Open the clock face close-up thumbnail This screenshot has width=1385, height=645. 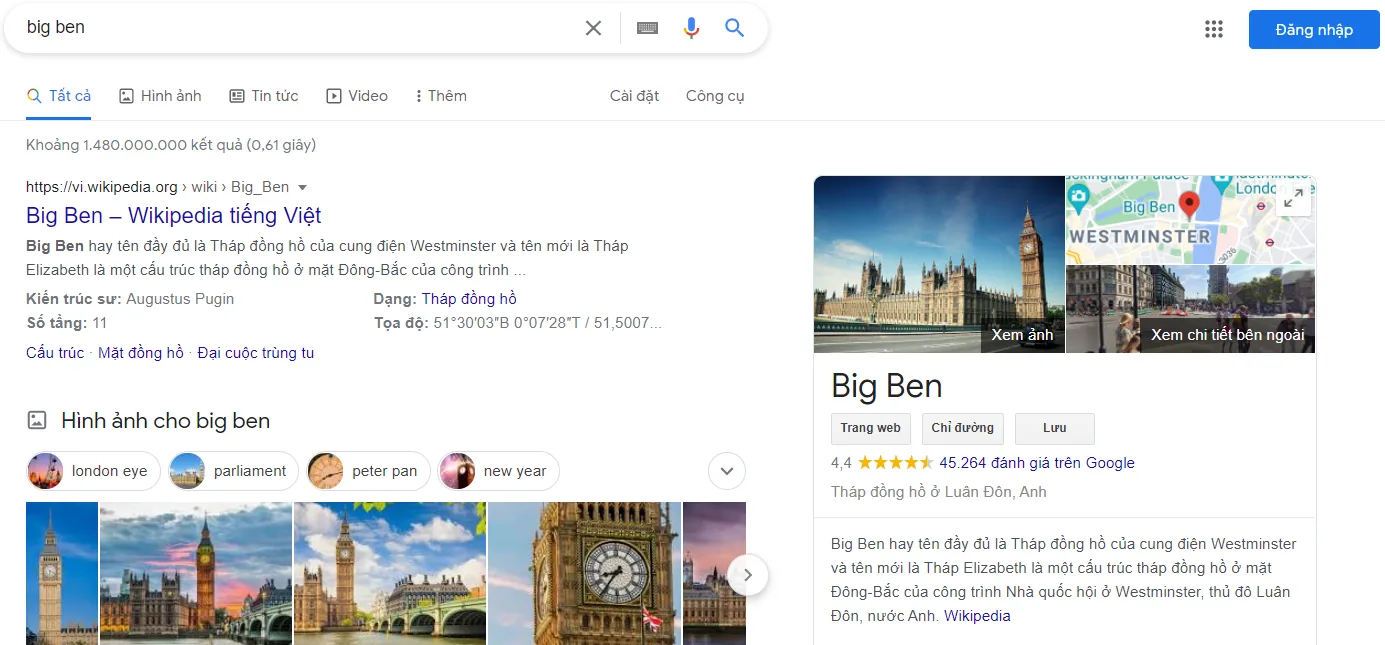tap(584, 573)
